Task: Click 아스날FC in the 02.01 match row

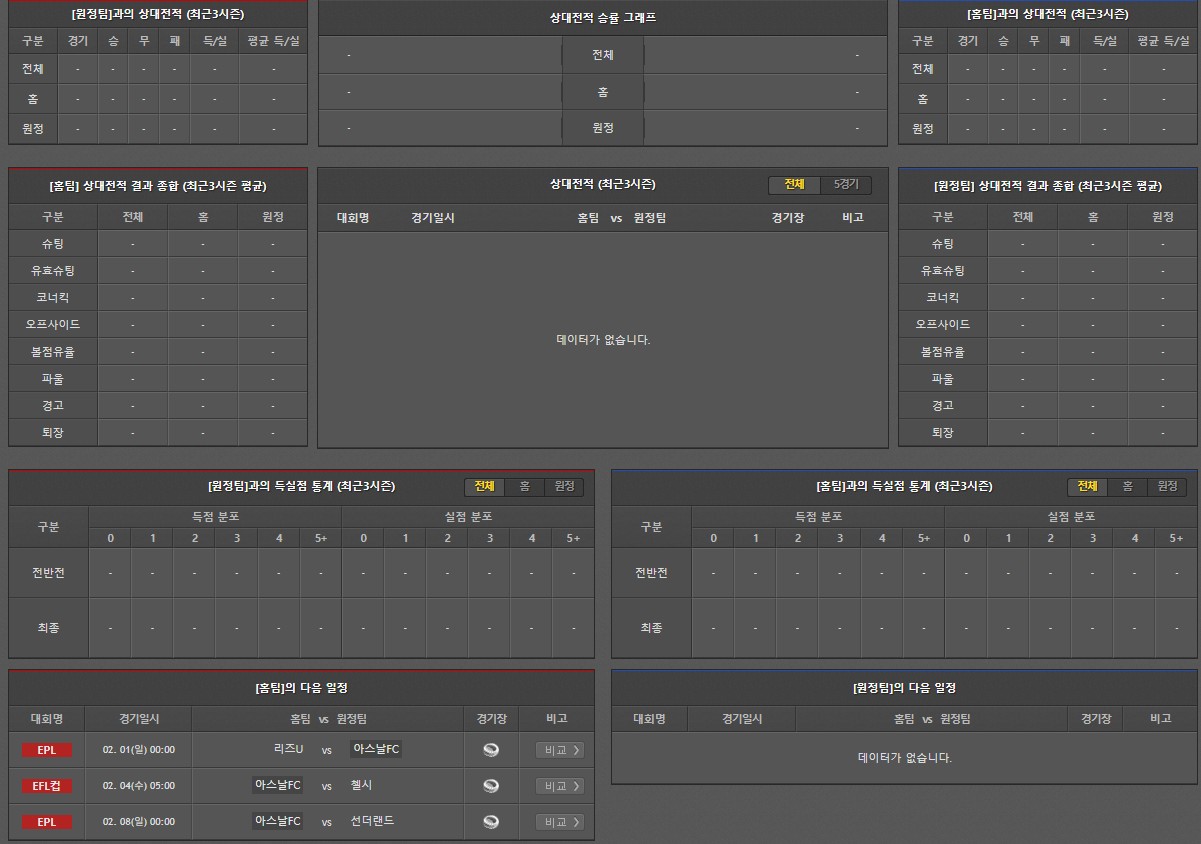Action: click(376, 749)
